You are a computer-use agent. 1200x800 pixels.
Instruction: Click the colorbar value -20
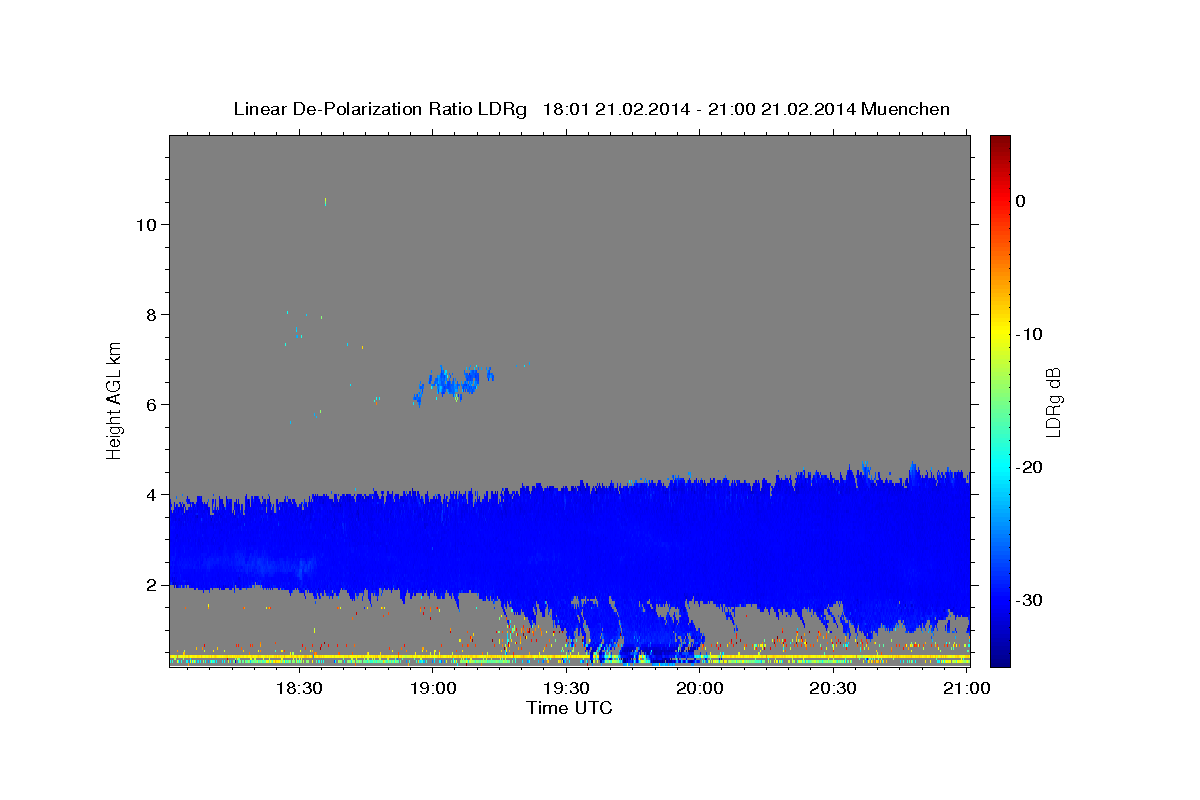pos(1029,467)
